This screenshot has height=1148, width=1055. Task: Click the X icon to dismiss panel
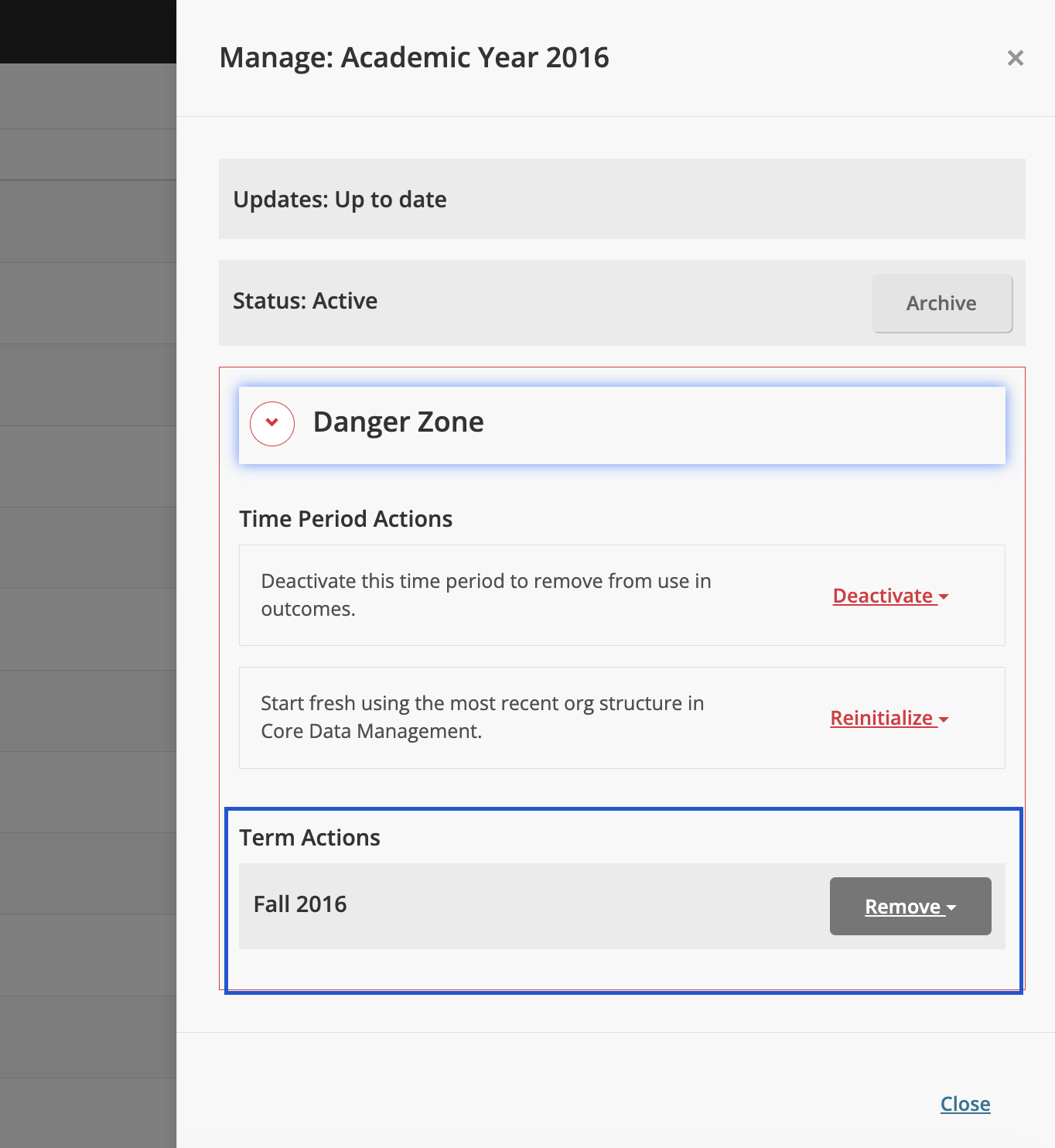click(x=1015, y=58)
